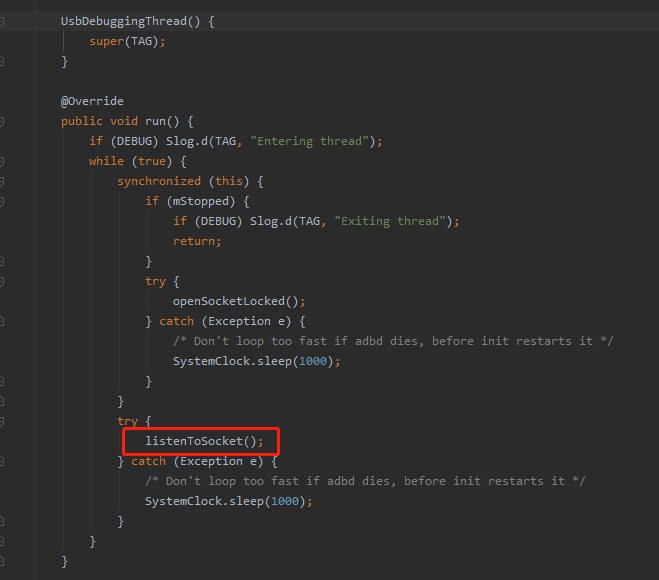Click the comment line below the openSocketLocked catch
This screenshot has height=580, width=659.
pyautogui.click(x=393, y=341)
